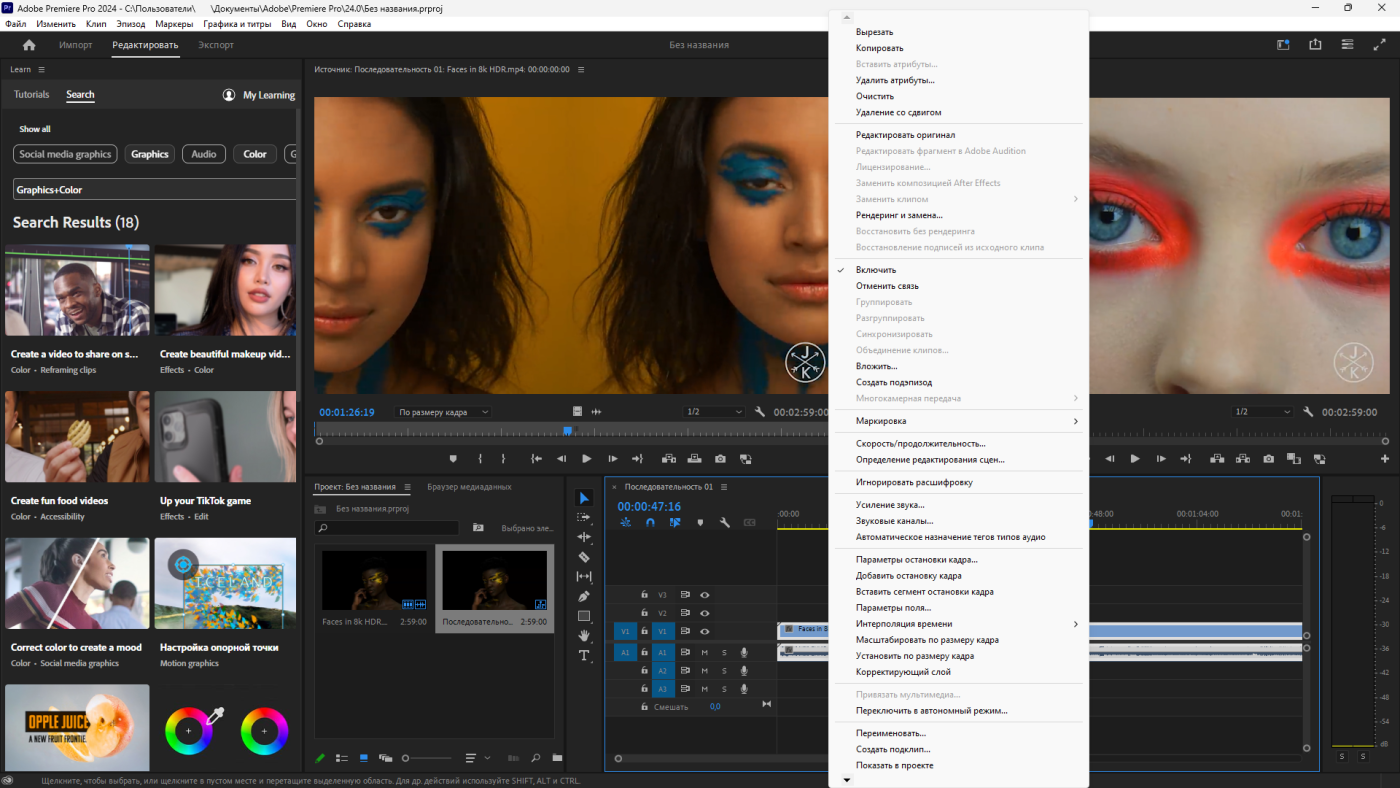The height and width of the screenshot is (788, 1400).
Task: Select 'Переименовать...' in the context menu
Action: [890, 733]
